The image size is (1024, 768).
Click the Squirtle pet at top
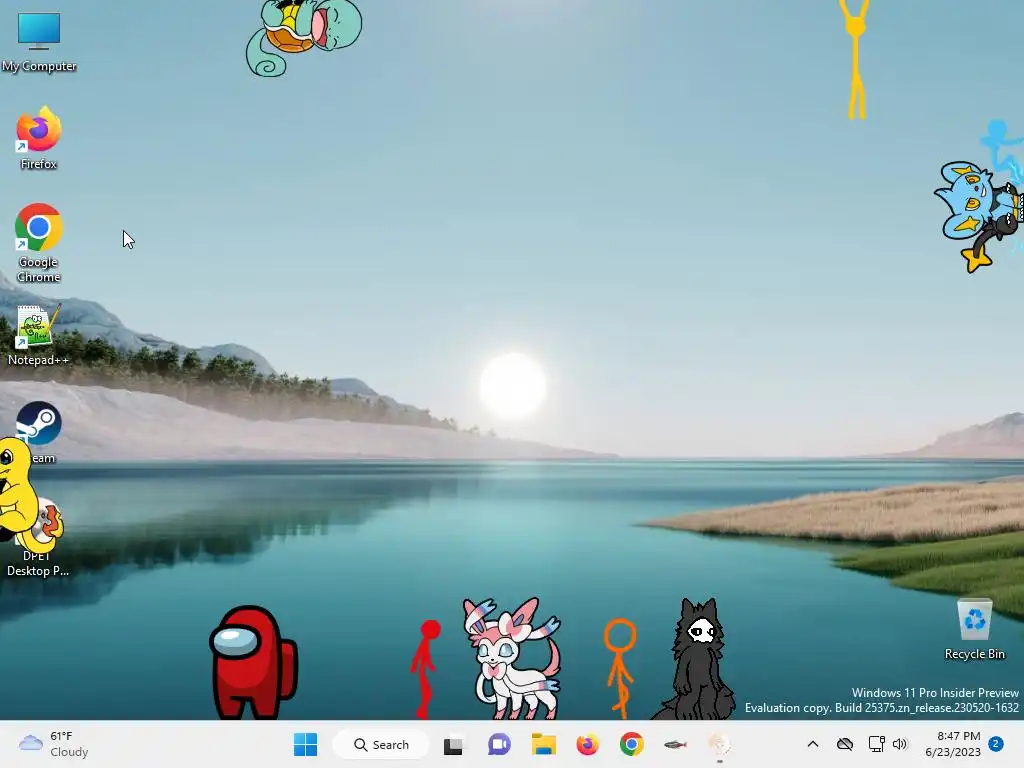click(x=303, y=37)
